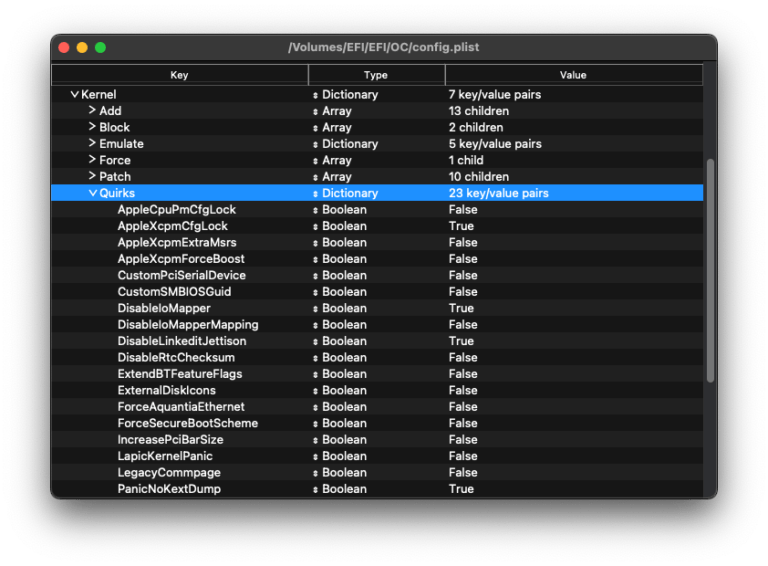Collapse the Kernel dictionary node

[74, 95]
